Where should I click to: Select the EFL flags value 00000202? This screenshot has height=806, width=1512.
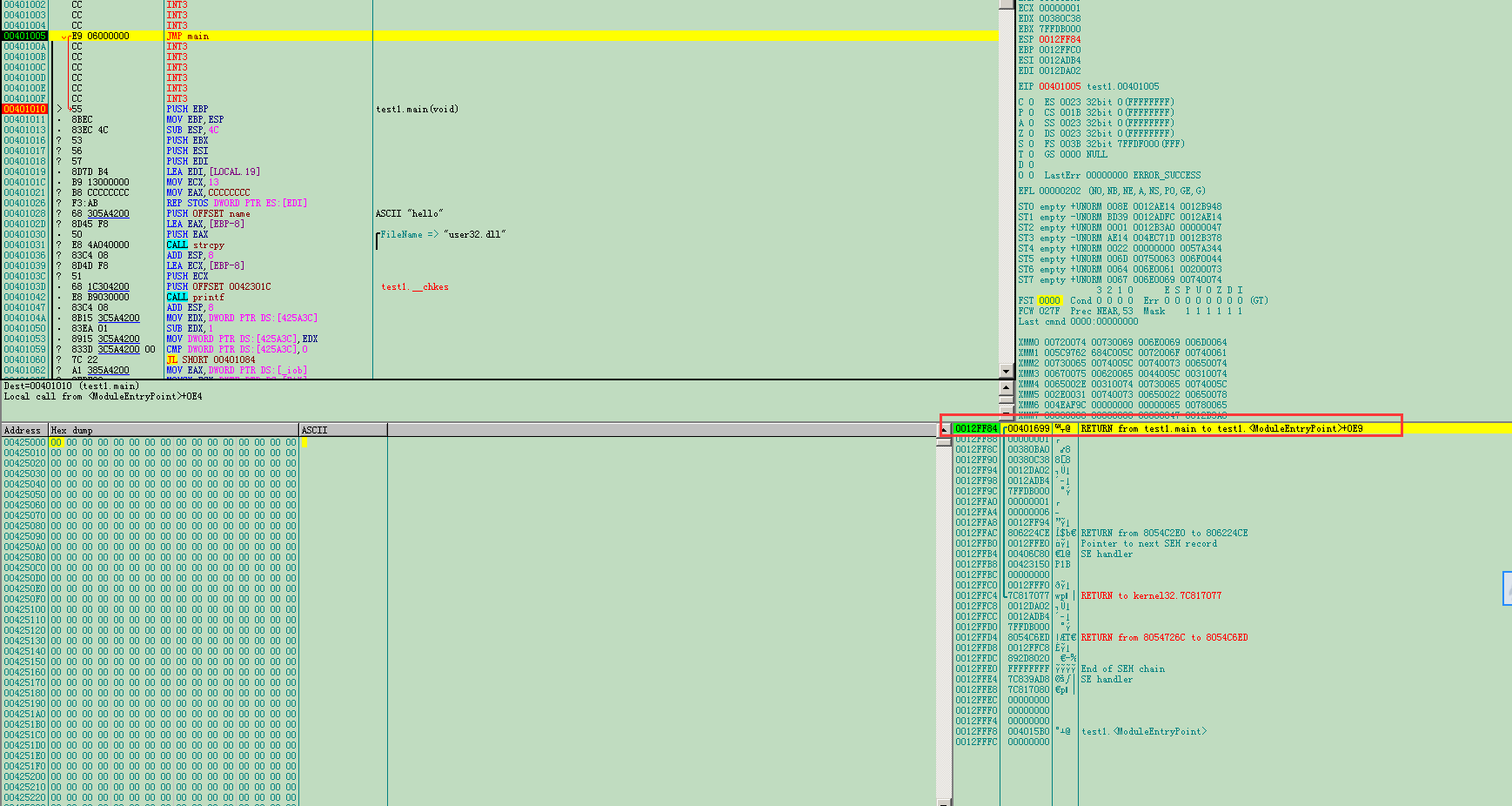point(1060,191)
